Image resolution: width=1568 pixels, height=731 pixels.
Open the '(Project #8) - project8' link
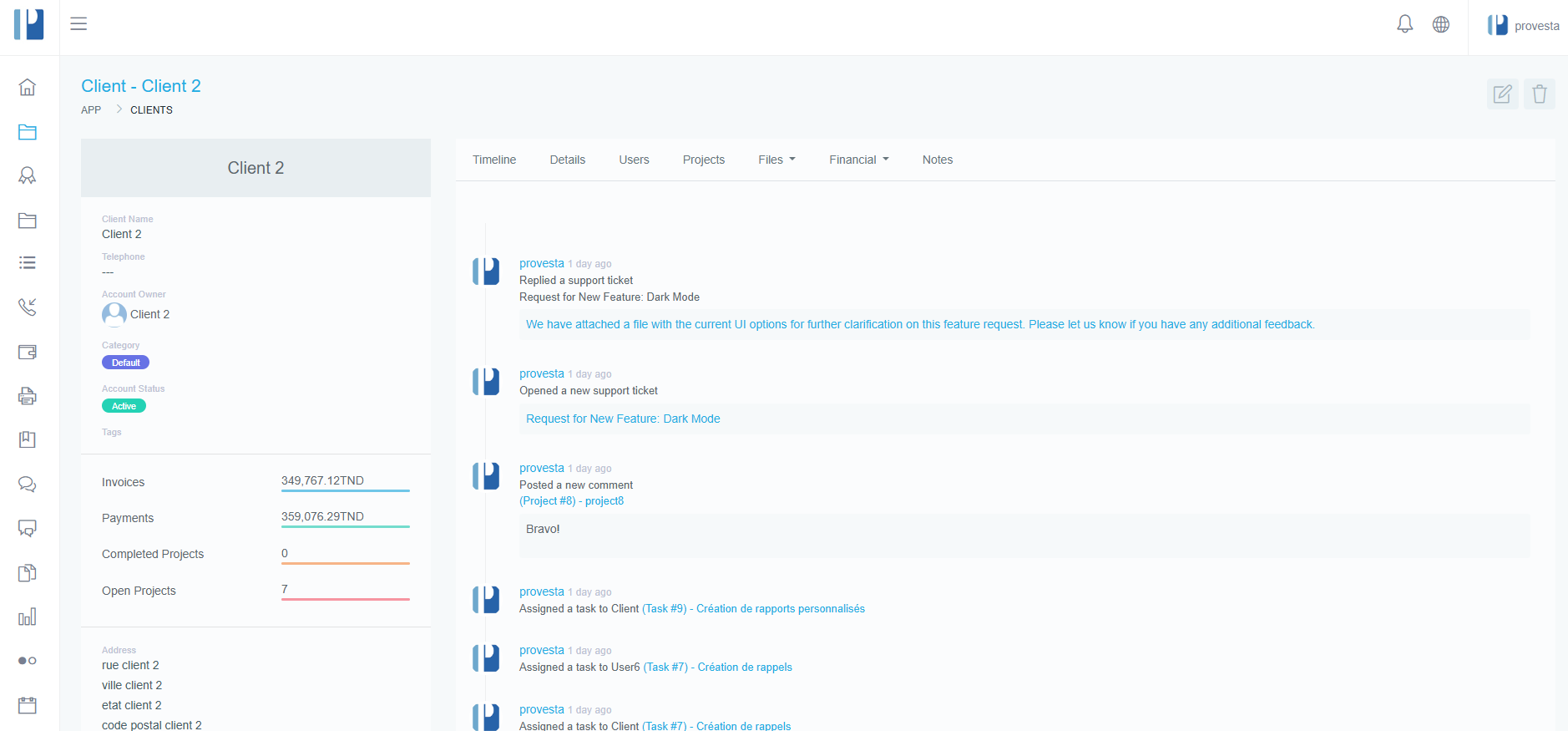(x=571, y=501)
